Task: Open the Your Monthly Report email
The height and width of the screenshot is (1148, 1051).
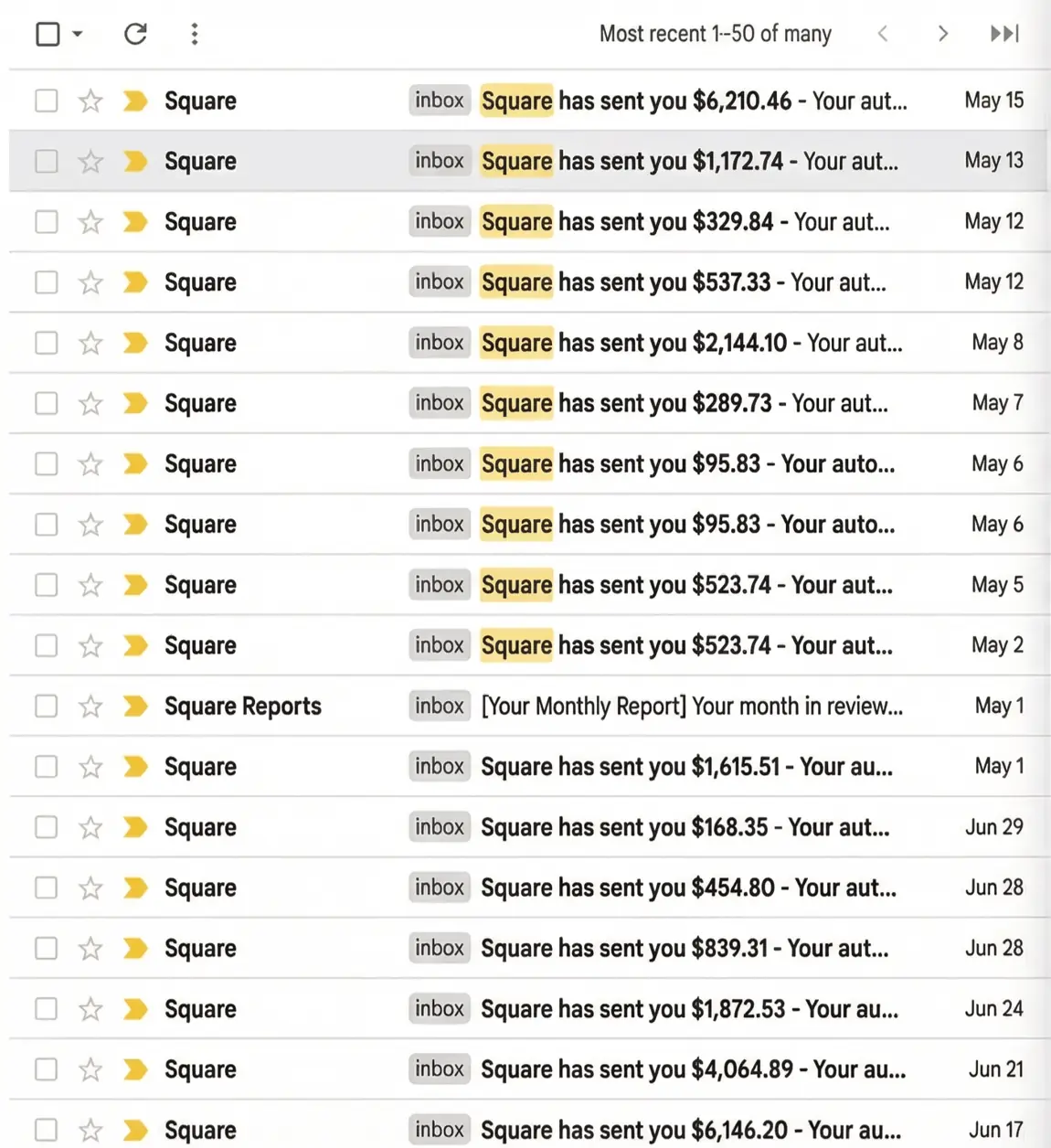Action: click(x=691, y=707)
